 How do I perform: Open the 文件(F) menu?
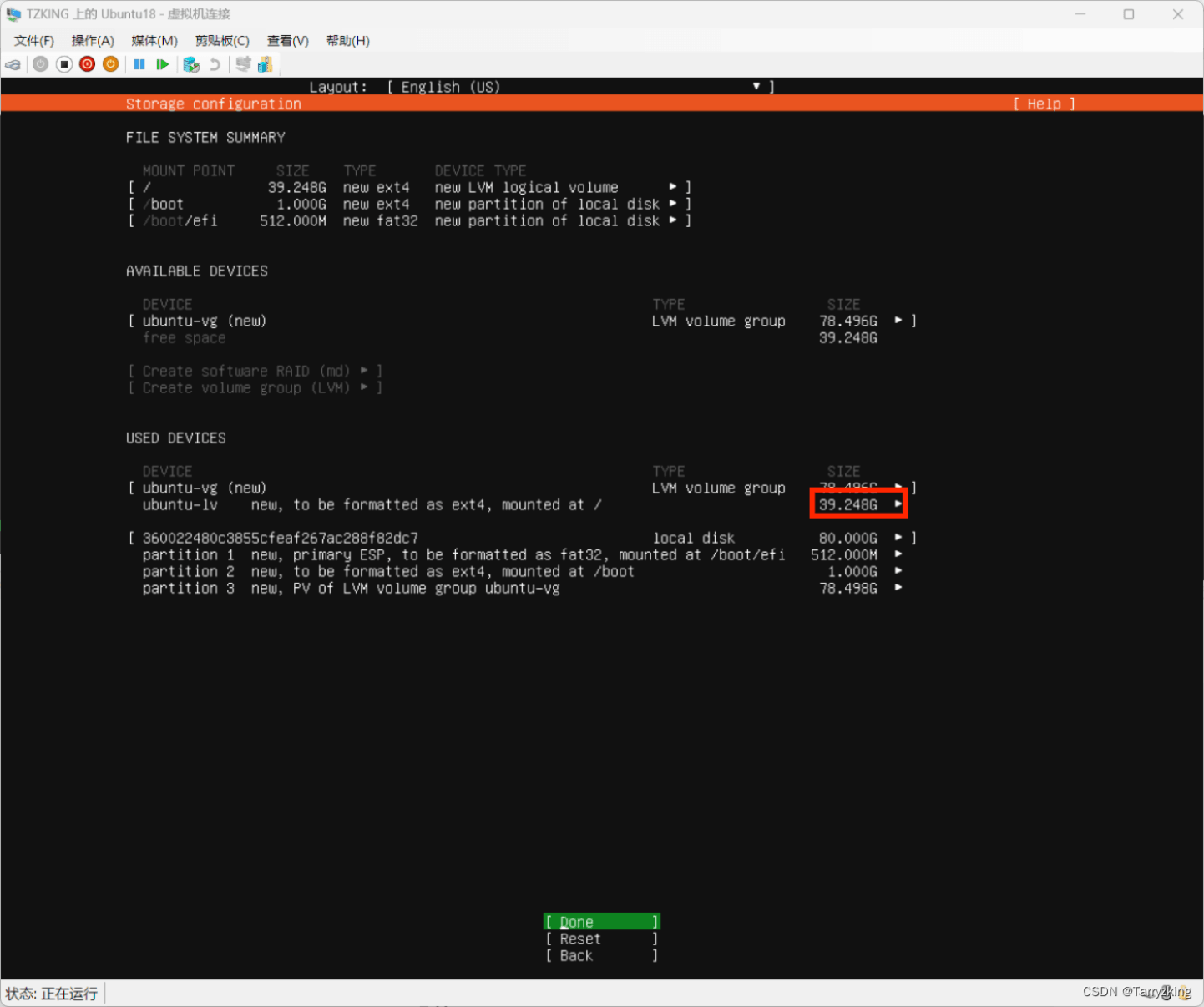(x=34, y=41)
